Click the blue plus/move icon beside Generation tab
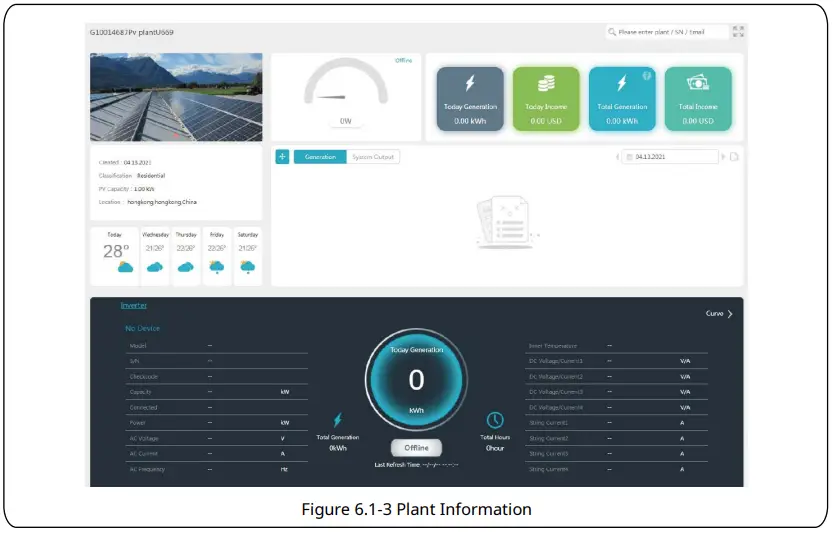This screenshot has height=533, width=834. click(x=282, y=157)
